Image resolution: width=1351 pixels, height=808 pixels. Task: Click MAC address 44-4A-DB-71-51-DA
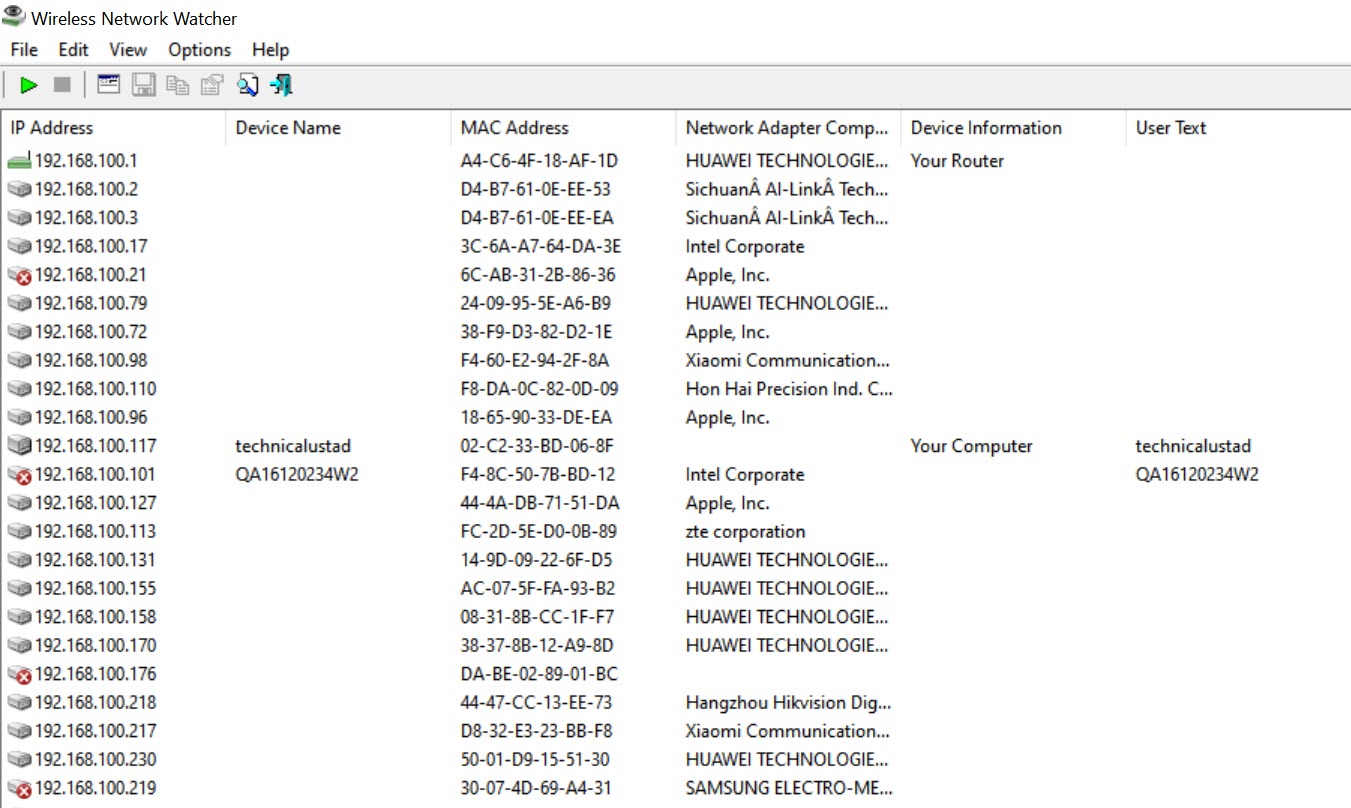539,503
